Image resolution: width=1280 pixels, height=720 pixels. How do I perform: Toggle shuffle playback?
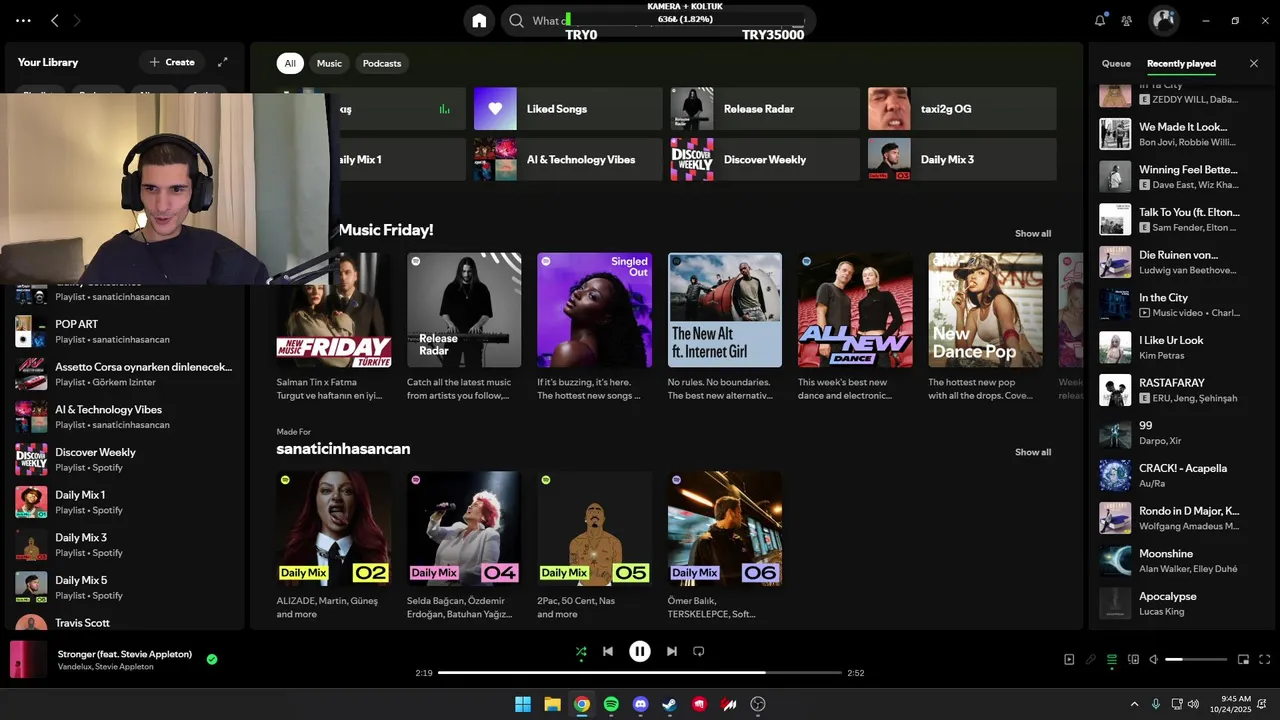(581, 651)
